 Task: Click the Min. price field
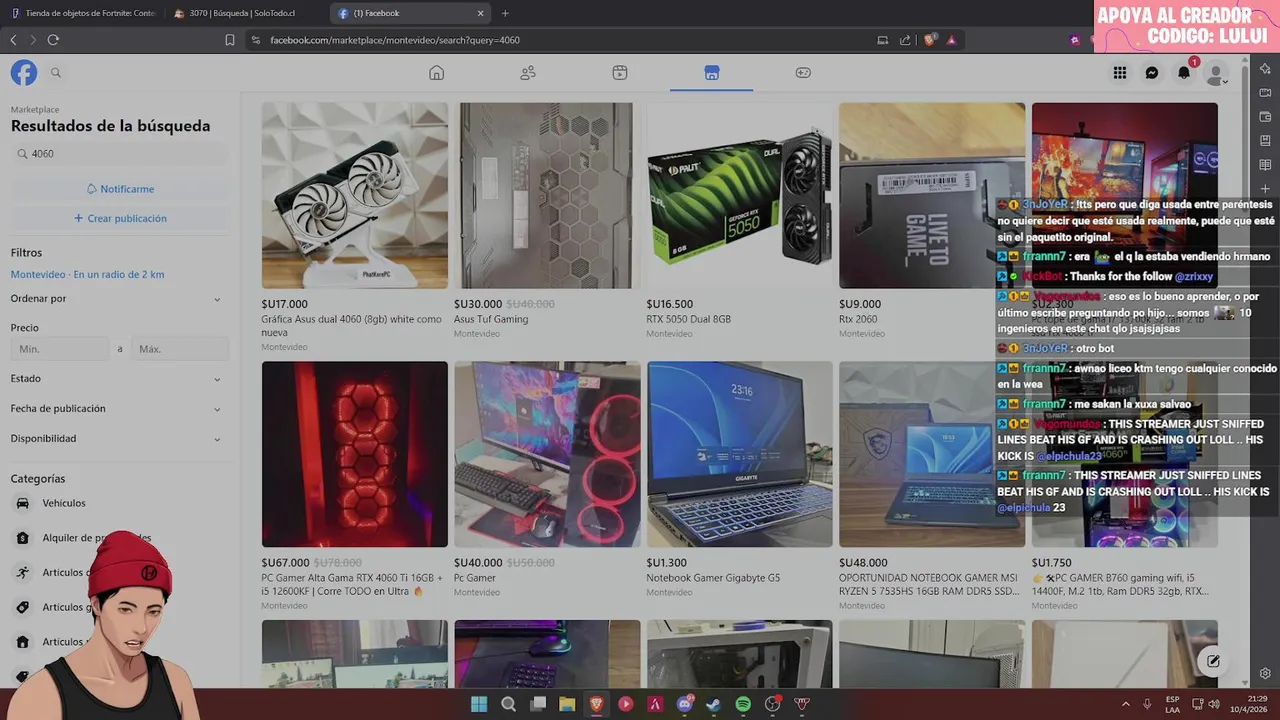(60, 349)
